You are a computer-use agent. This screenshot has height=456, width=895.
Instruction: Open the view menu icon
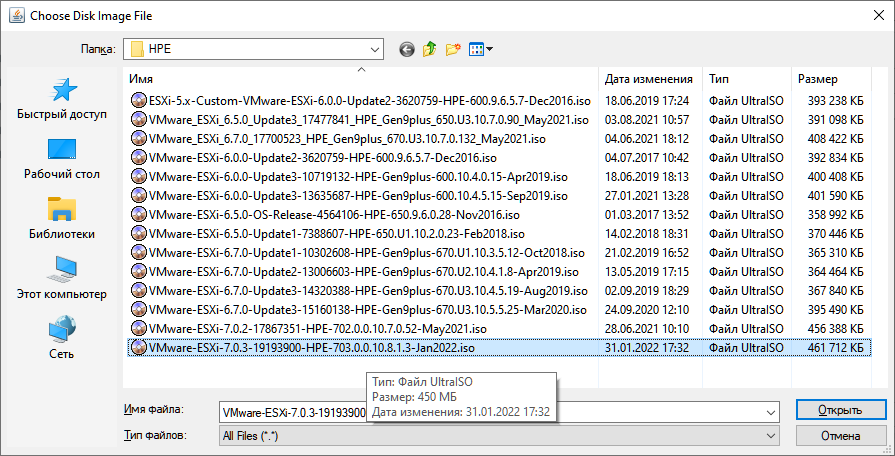click(481, 50)
